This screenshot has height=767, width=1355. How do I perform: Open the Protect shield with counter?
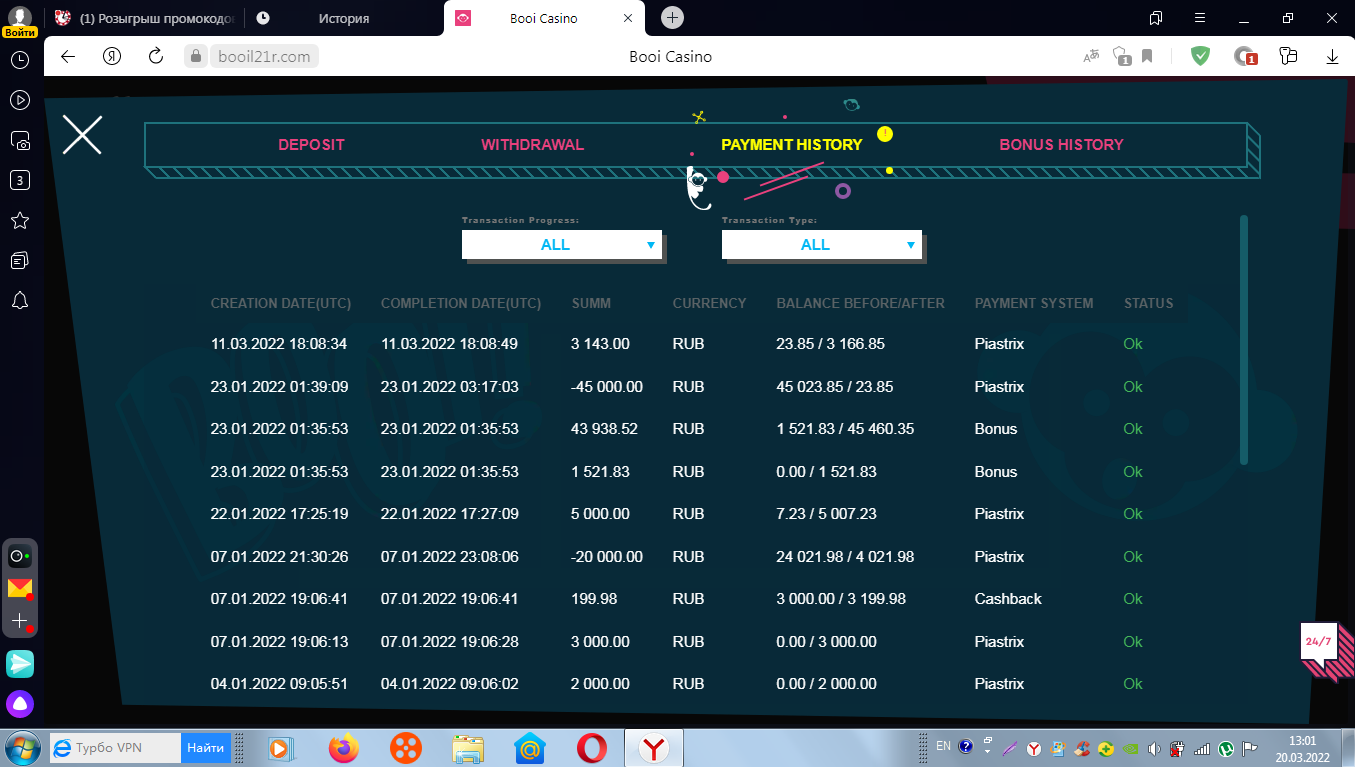pos(1121,56)
